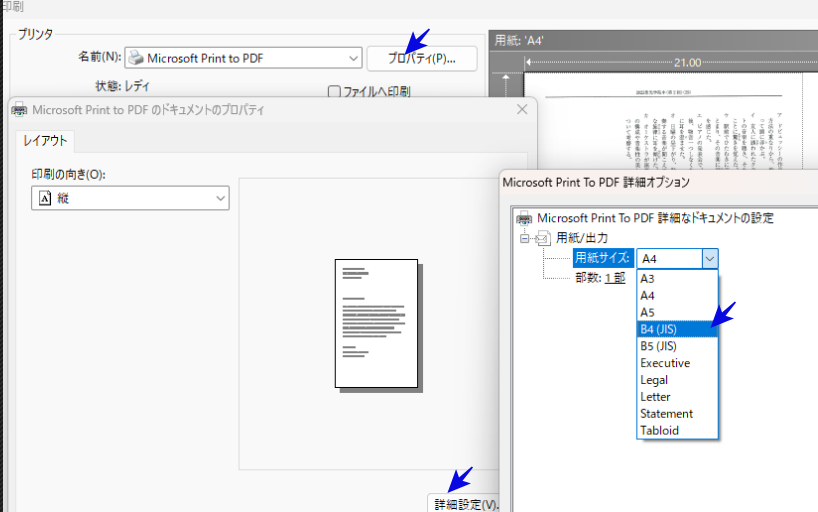The width and height of the screenshot is (818, 512).
Task: Choose Executive paper size
Action: click(x=677, y=363)
